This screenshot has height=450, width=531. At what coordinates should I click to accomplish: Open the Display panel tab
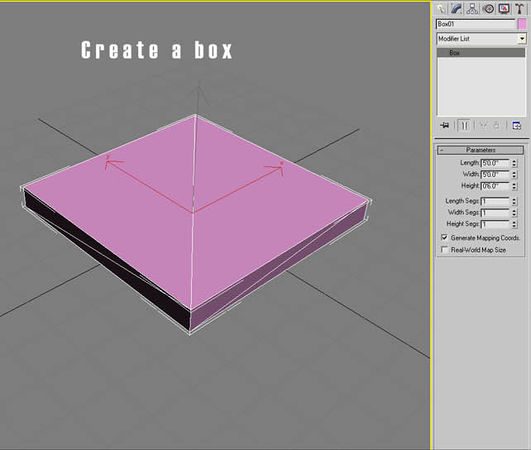click(504, 8)
